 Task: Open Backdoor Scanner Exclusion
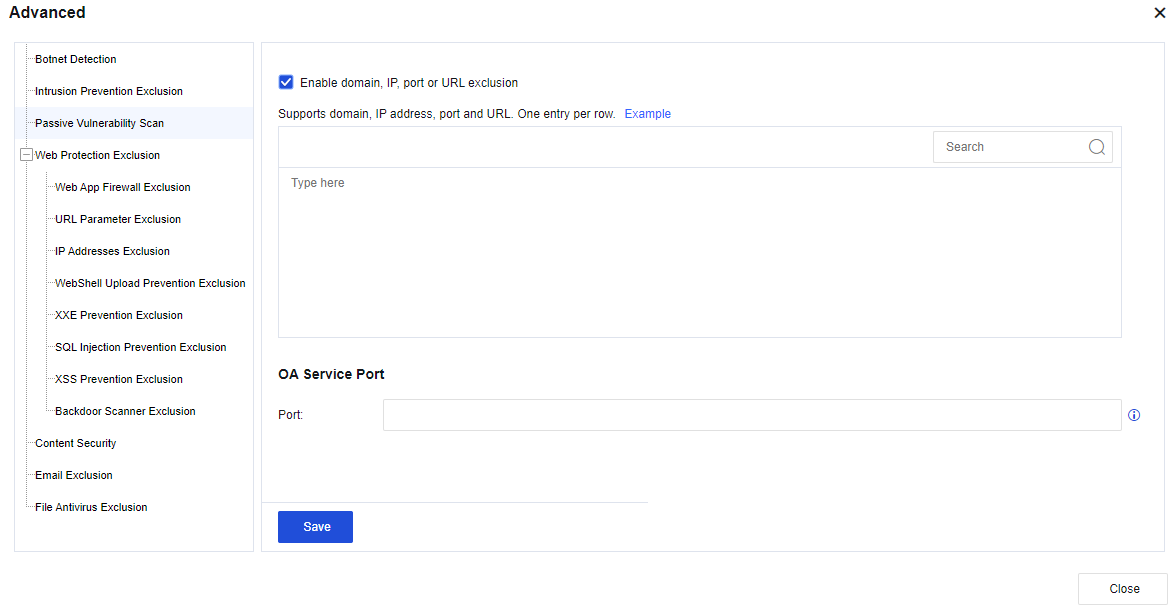pyautogui.click(x=125, y=411)
